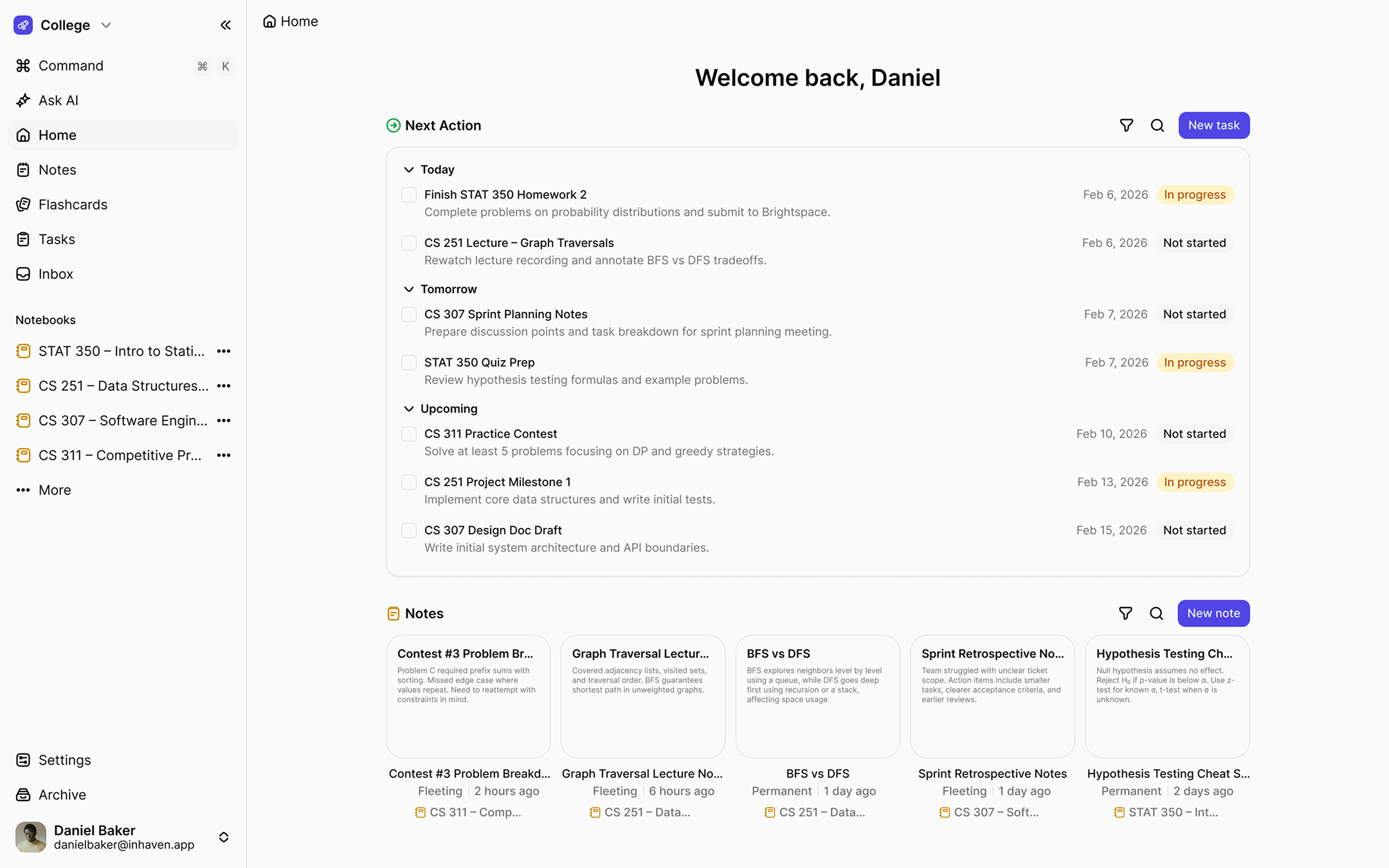Click the search icon in Notes section
Viewport: 1389px width, 868px height.
tap(1156, 613)
